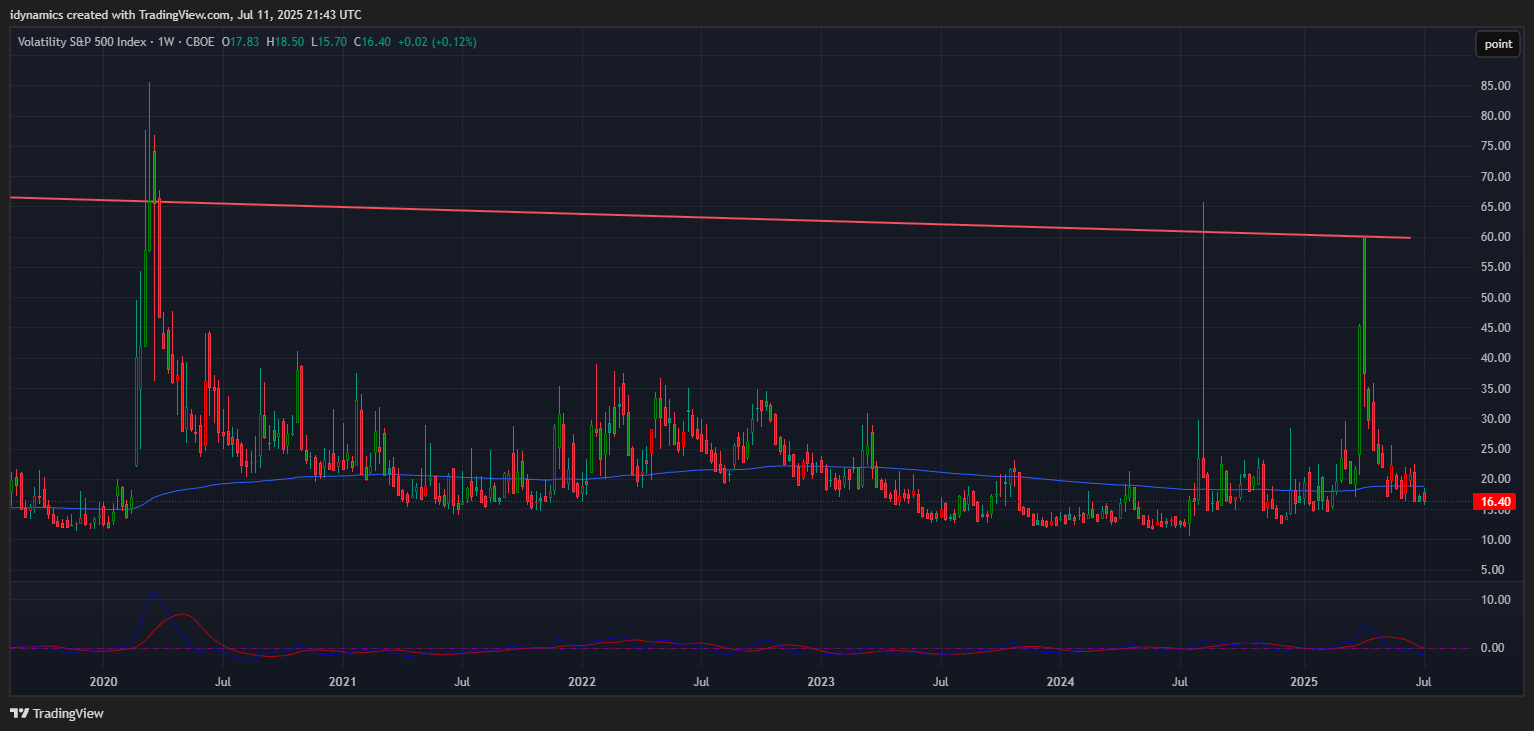
Task: Click the 85.00 price axis label
Action: tap(1495, 86)
